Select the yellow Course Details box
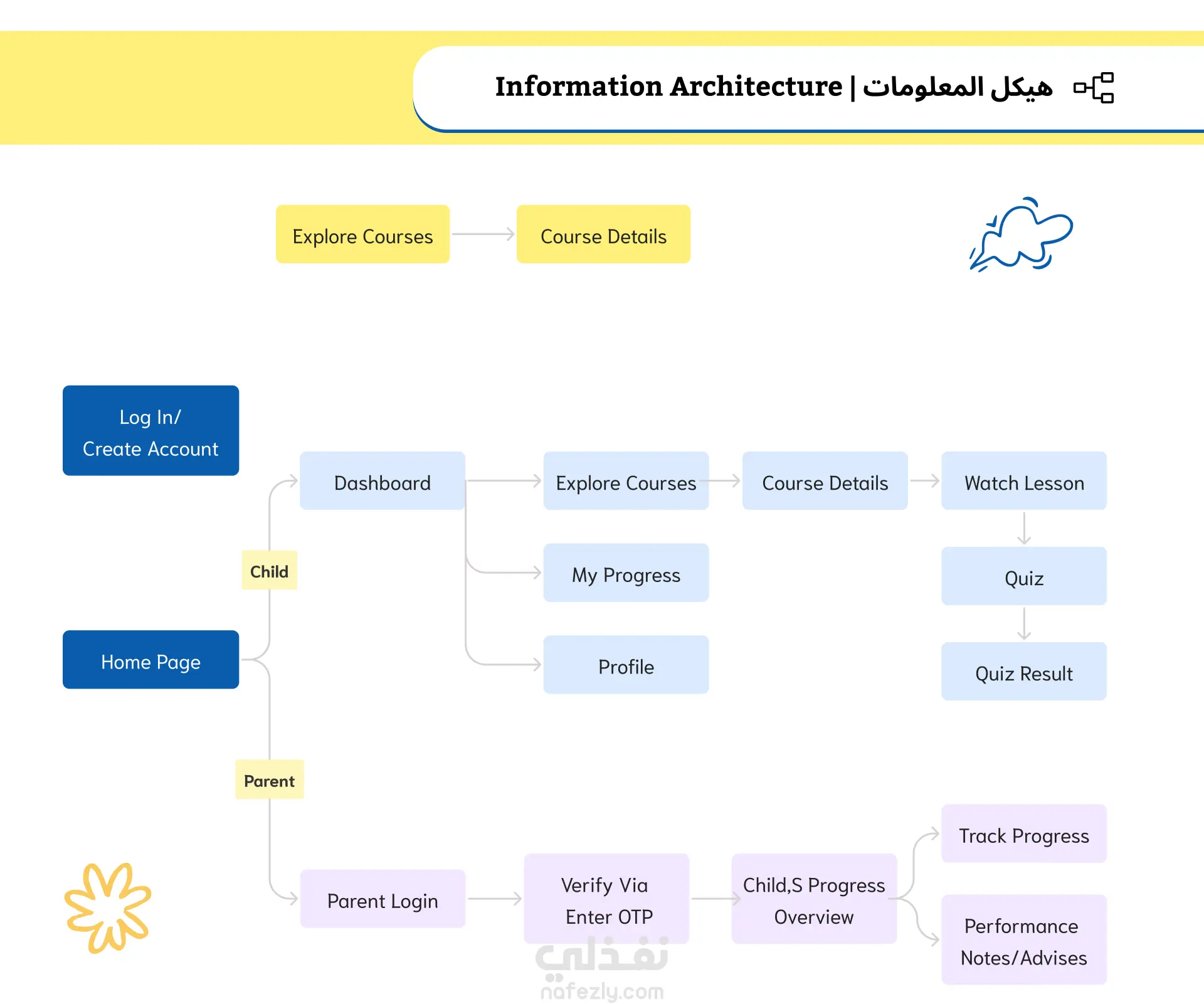 coord(603,234)
